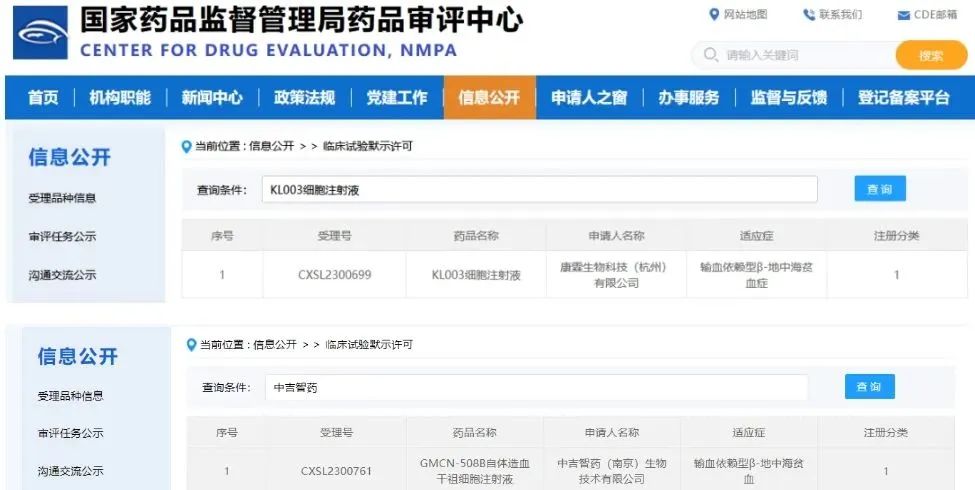Image resolution: width=975 pixels, height=490 pixels.
Task: Click applicant 康霖生物科技（杭州）有限公司
Action: click(616, 275)
